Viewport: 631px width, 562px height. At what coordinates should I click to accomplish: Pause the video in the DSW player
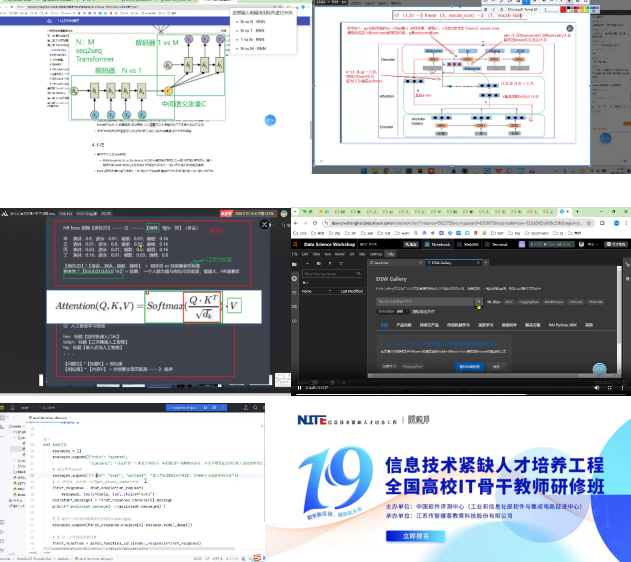299,388
